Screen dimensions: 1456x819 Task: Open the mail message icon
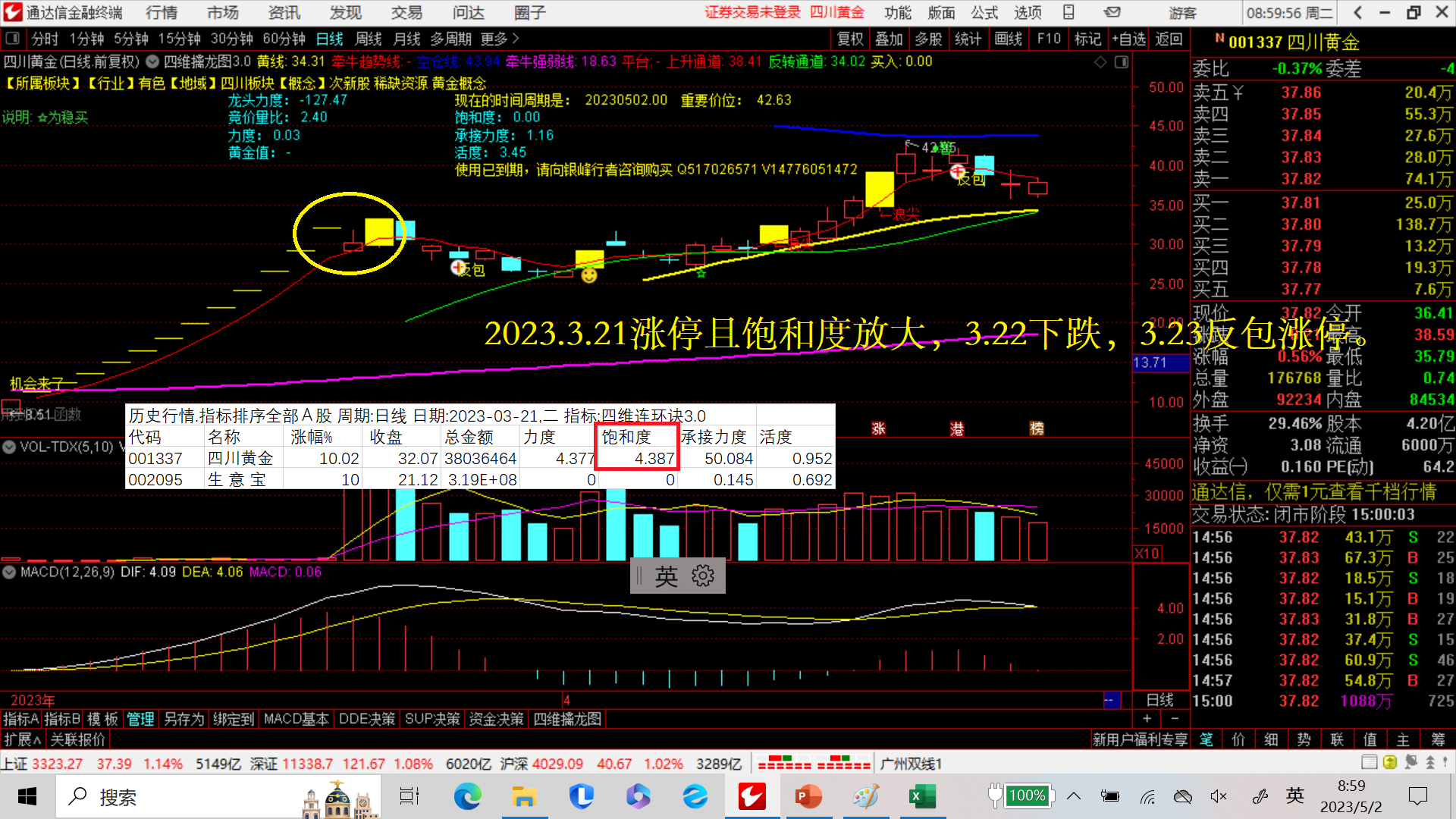pyautogui.click(x=1112, y=12)
